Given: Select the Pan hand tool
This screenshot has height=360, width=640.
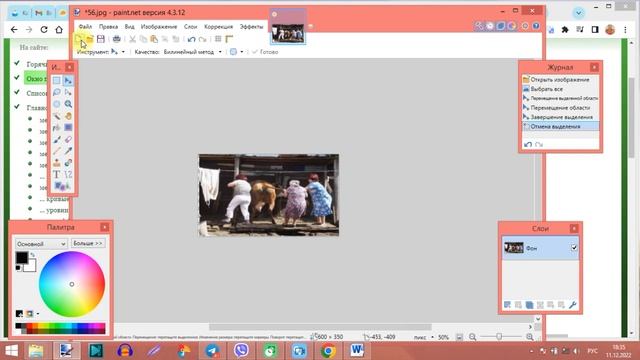Looking at the screenshot, I should [68, 116].
